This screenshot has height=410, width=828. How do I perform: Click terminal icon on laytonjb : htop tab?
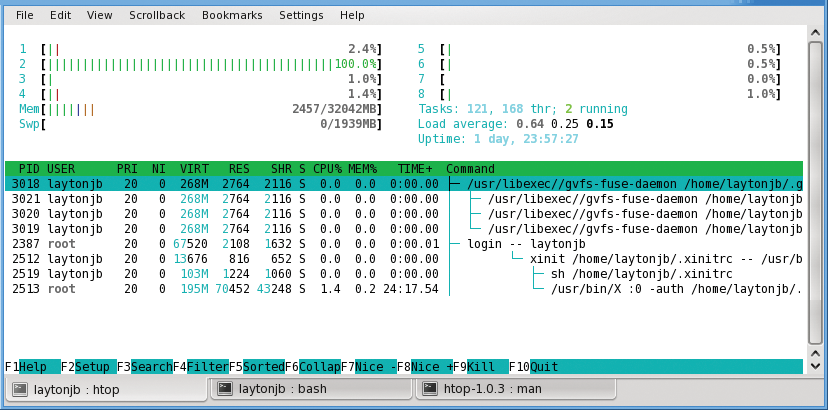pos(20,389)
